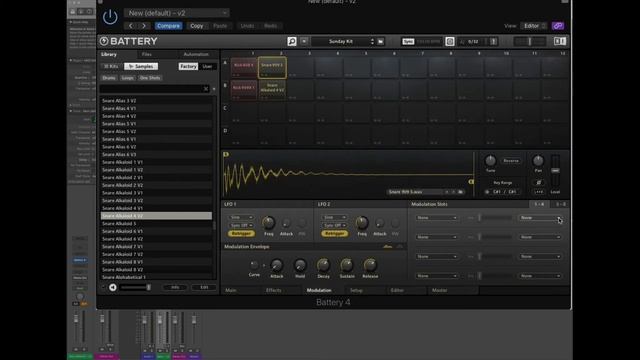The width and height of the screenshot is (640, 360).
Task: Adjust the preview volume slider
Action: point(136,287)
